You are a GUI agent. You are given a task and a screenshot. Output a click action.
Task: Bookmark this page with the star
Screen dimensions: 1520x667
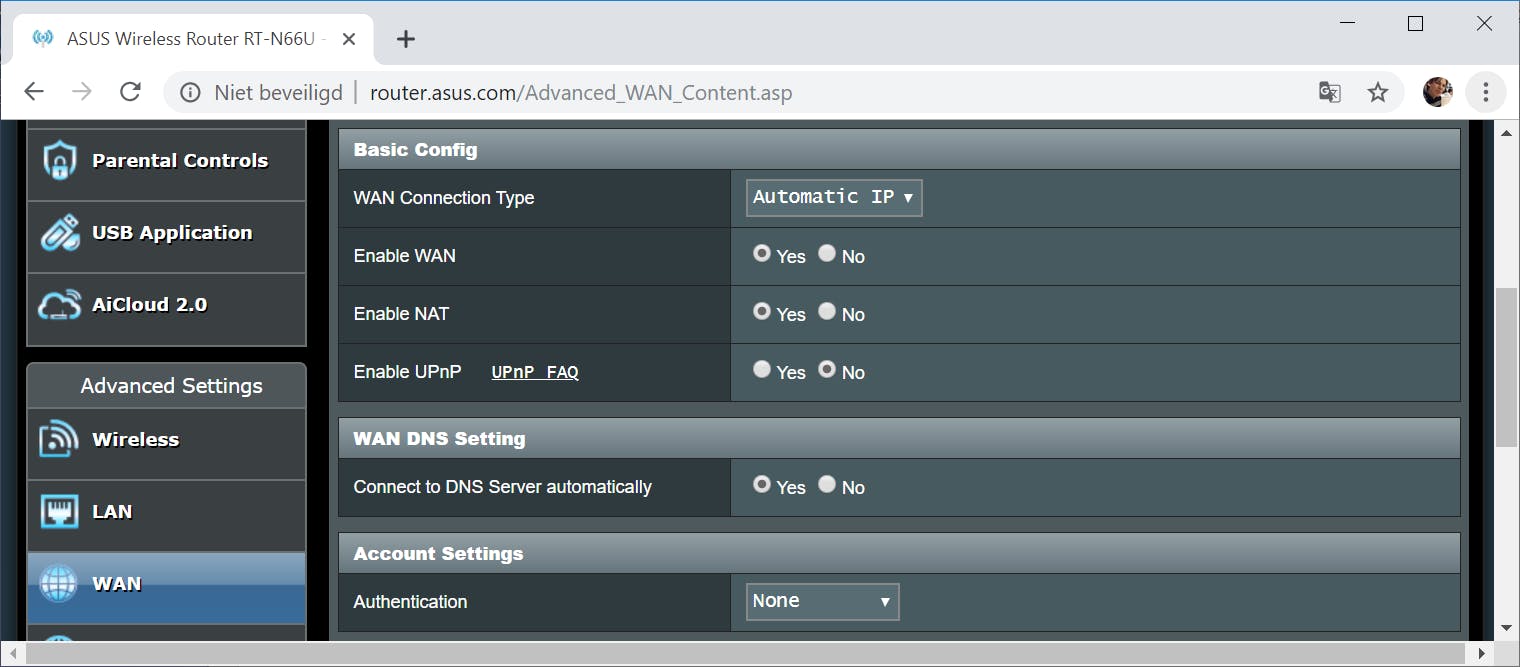pos(1378,93)
